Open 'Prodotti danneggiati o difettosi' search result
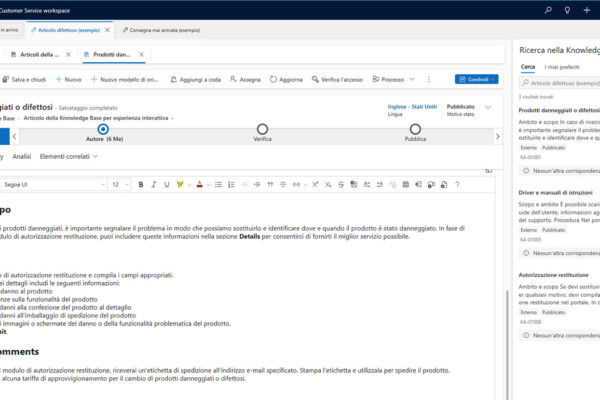The image size is (600, 400). (559, 110)
